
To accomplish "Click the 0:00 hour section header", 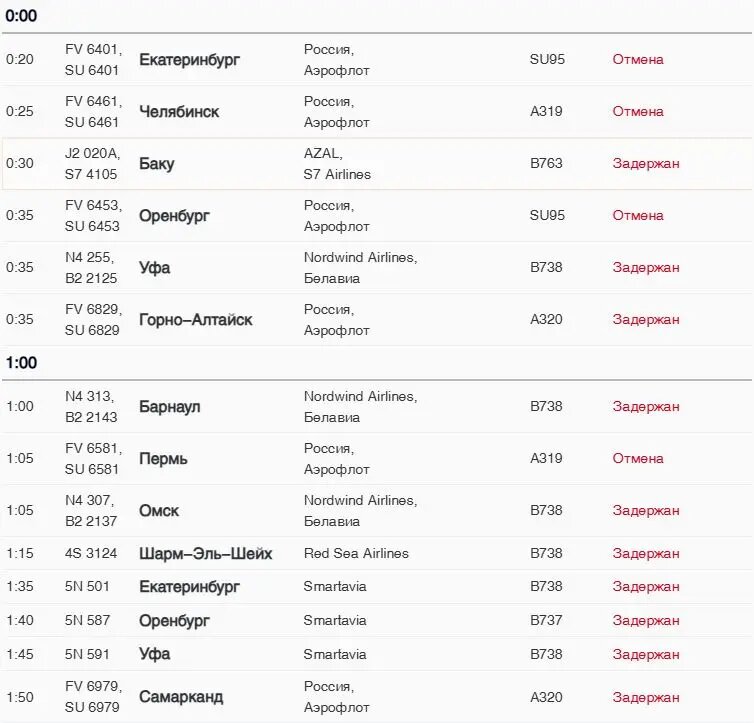I will [21, 16].
